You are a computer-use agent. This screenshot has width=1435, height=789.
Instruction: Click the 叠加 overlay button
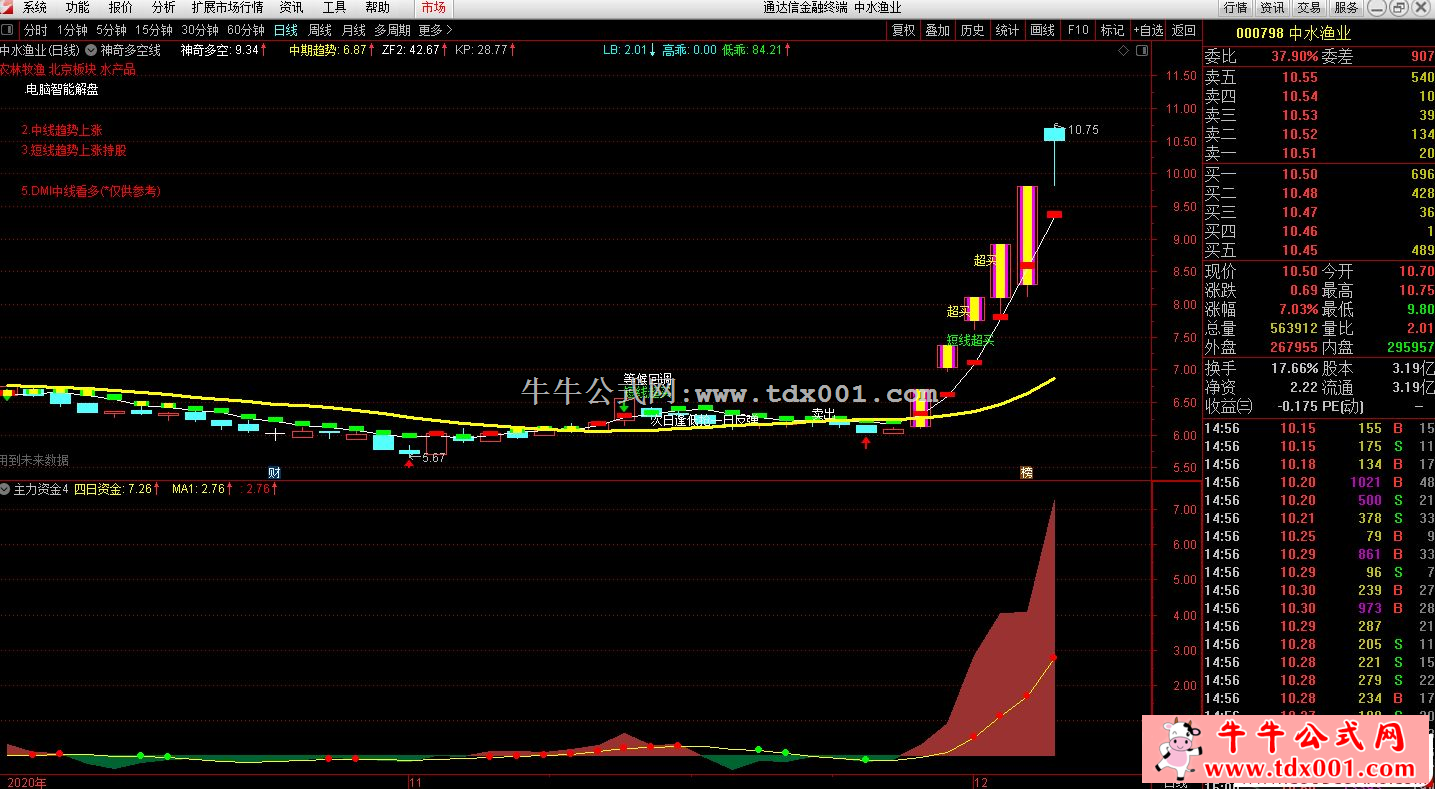pos(938,30)
